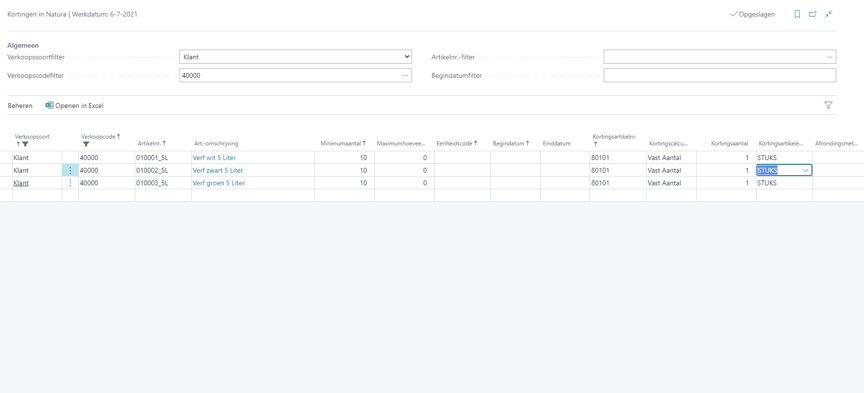864x393 pixels.
Task: Open the Beheren menu
Action: pos(20,105)
